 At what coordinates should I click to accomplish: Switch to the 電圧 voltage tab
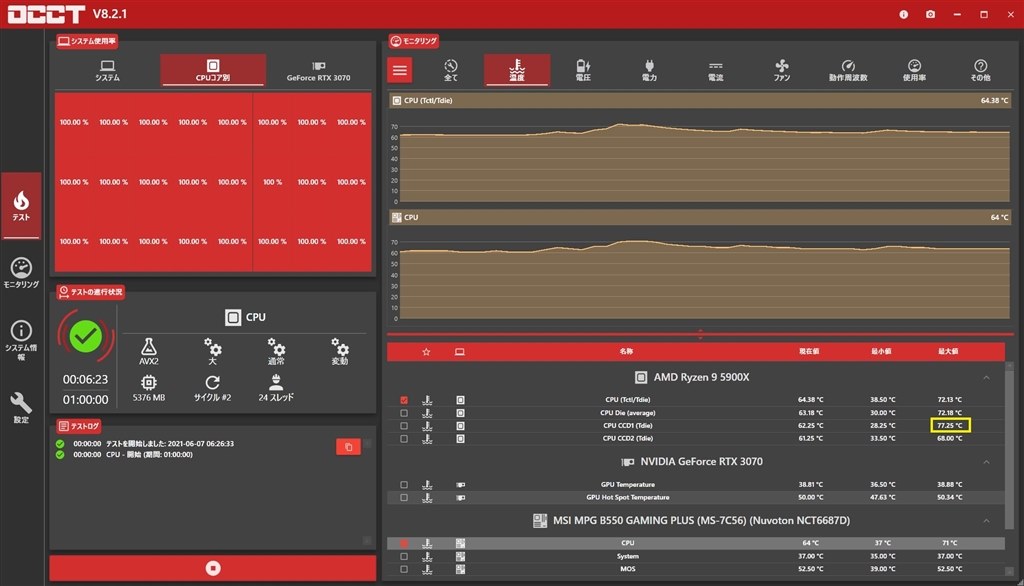point(583,71)
